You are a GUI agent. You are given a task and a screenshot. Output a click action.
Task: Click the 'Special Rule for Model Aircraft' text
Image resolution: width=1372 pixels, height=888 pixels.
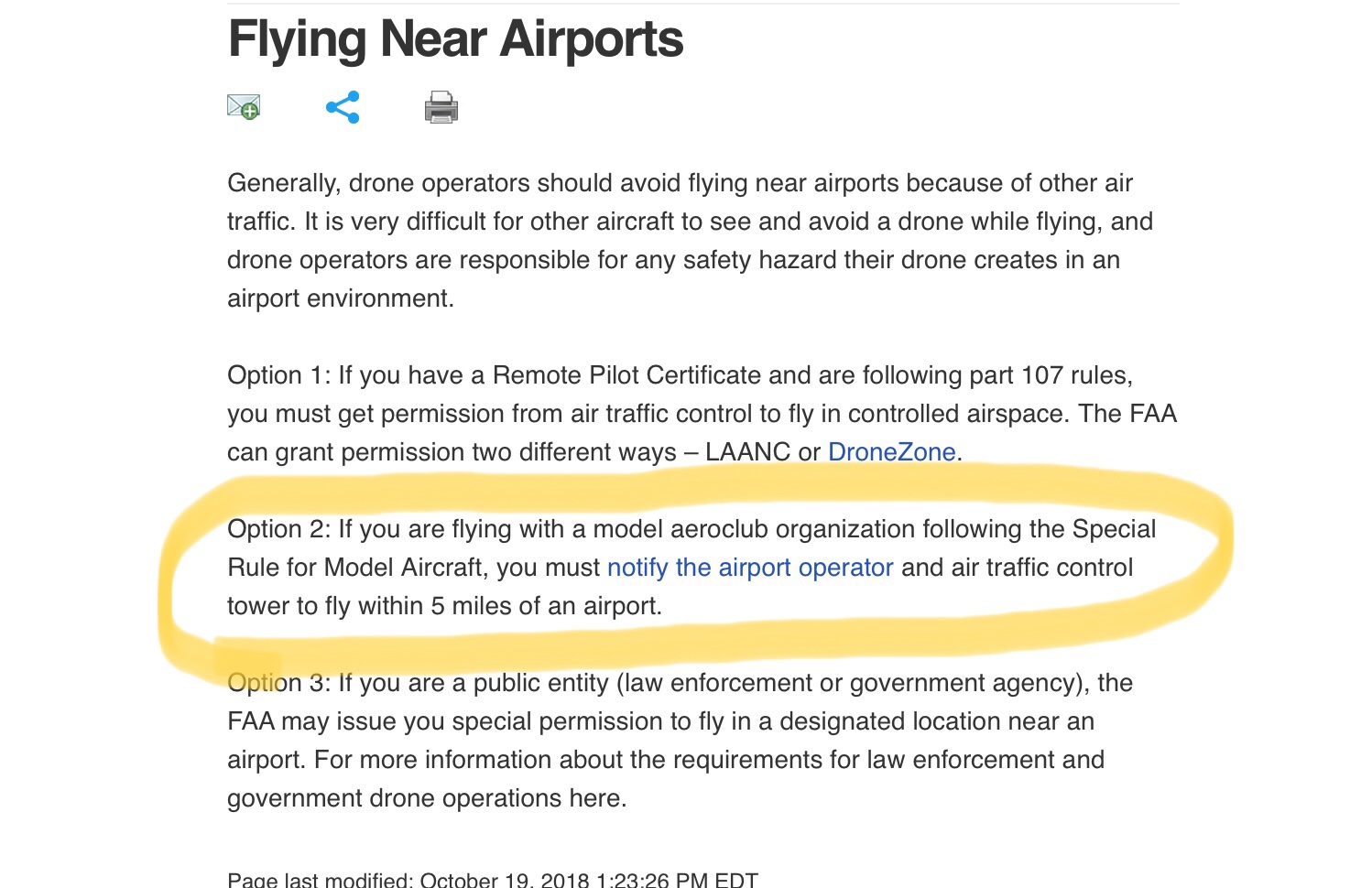tap(691, 548)
